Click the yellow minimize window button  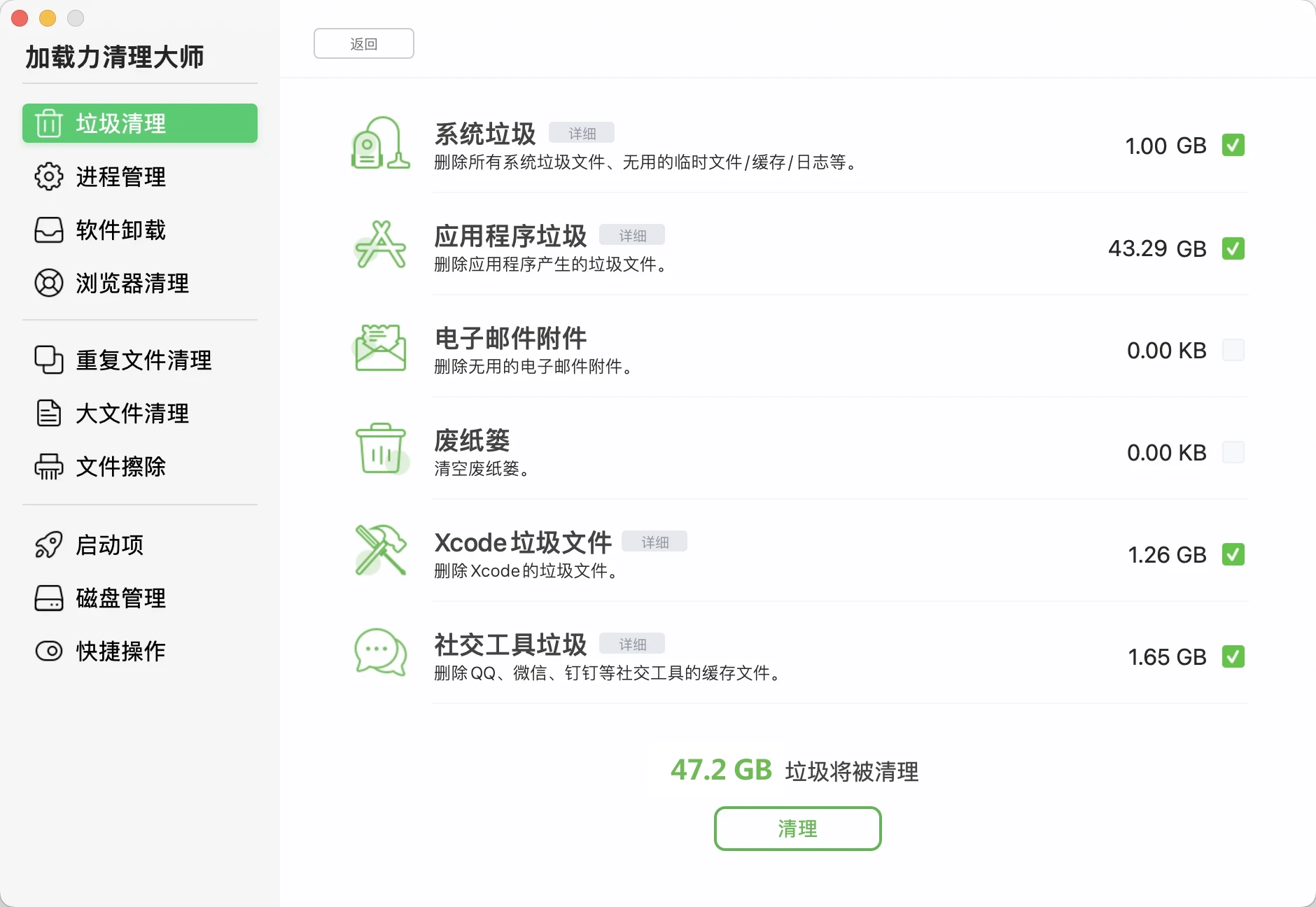coord(48,18)
